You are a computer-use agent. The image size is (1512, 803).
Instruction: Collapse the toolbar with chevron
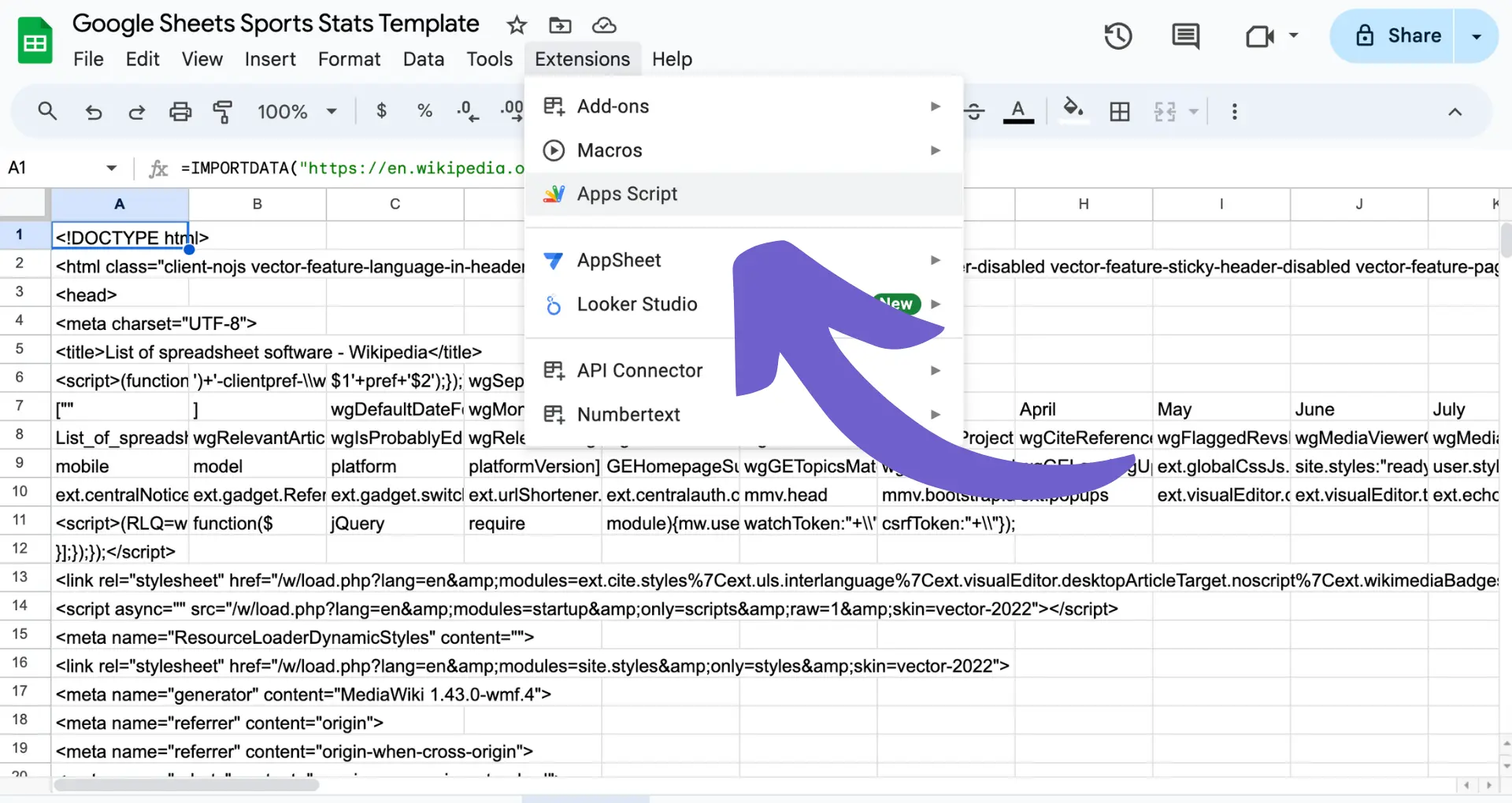[1455, 112]
